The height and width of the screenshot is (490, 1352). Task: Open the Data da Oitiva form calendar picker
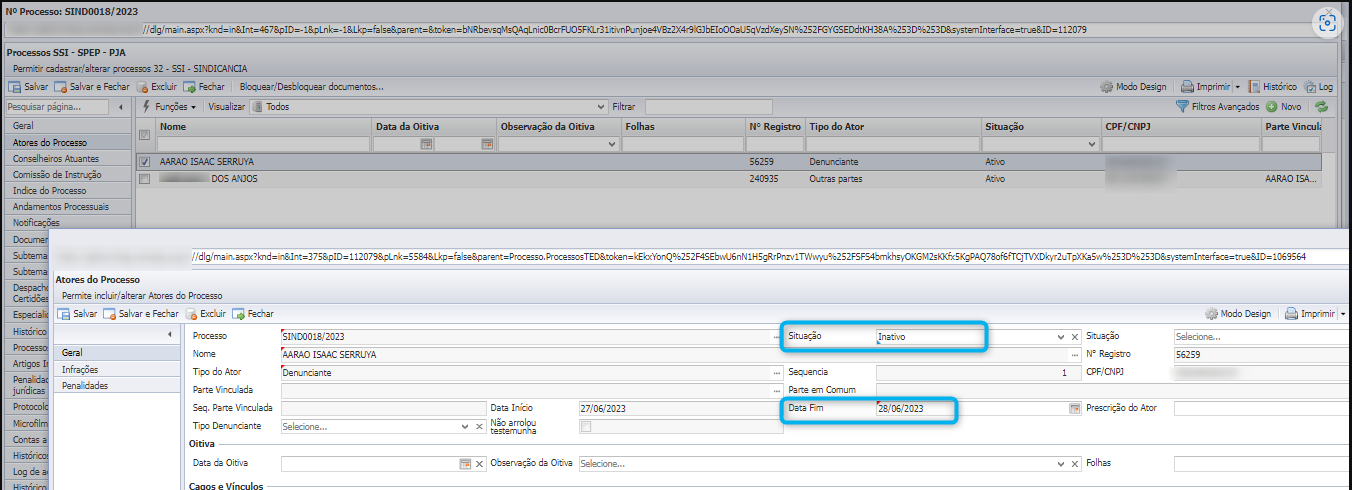tap(465, 464)
